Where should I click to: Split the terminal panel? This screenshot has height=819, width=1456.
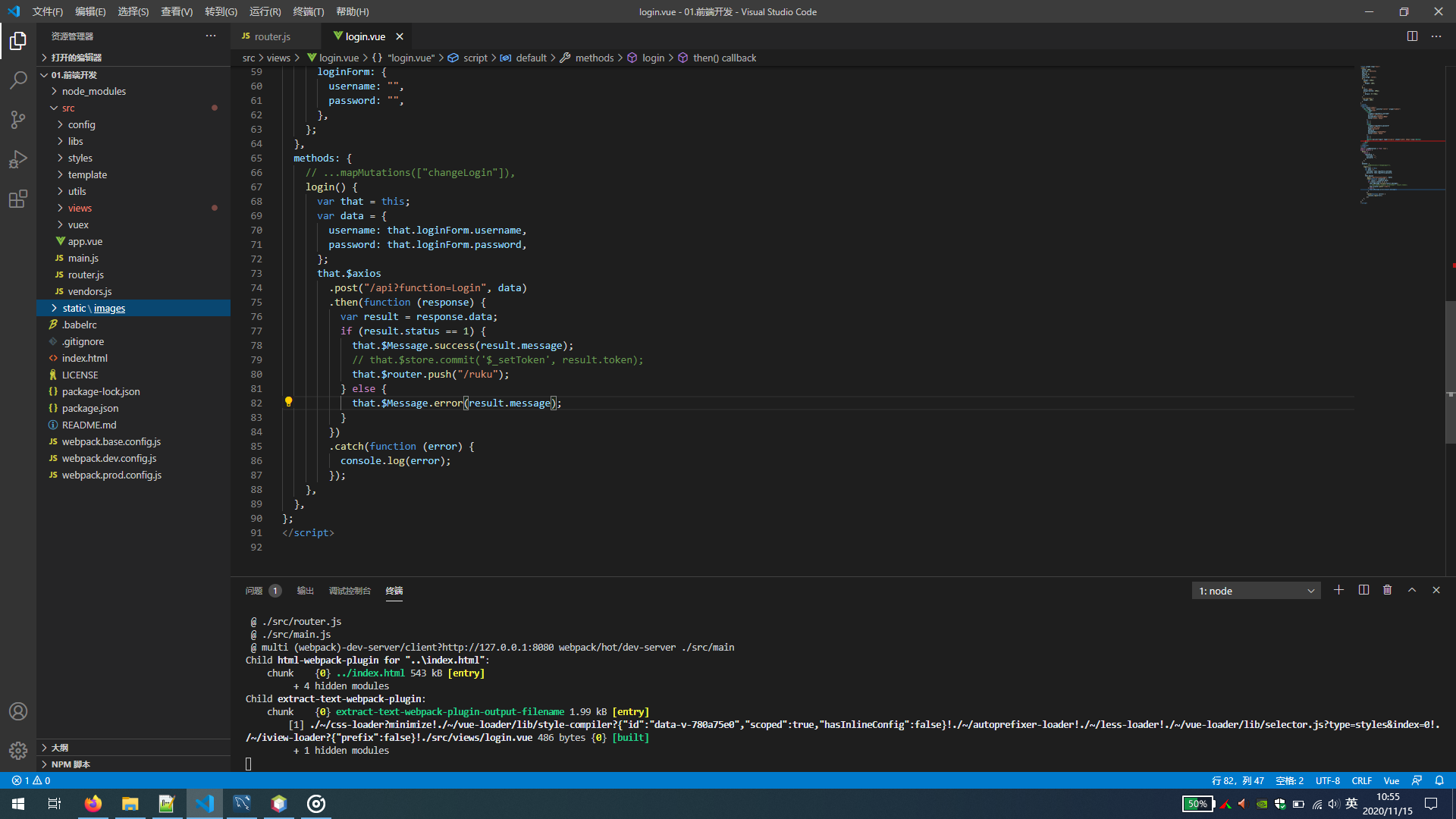tap(1363, 590)
